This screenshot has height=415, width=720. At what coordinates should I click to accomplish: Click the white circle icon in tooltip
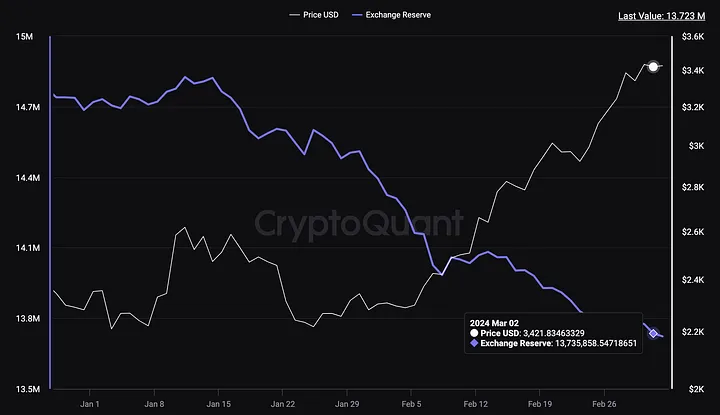point(473,331)
